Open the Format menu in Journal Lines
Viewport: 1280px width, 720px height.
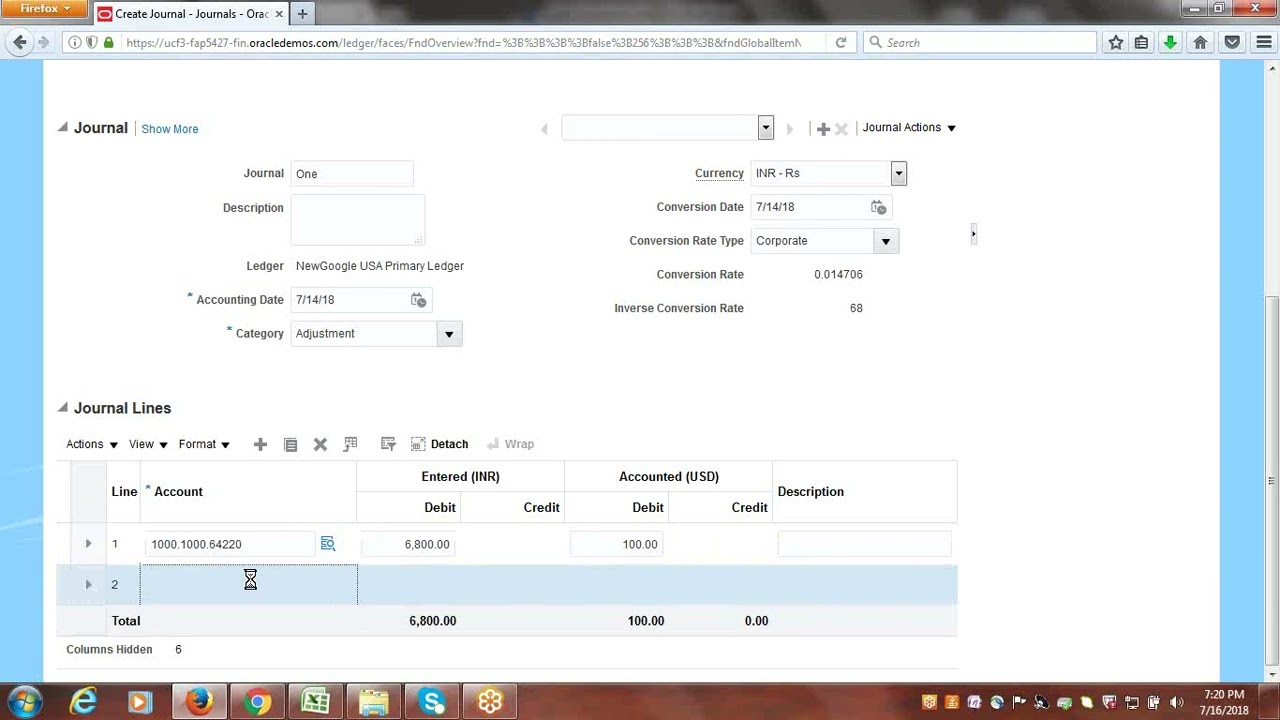[x=204, y=444]
